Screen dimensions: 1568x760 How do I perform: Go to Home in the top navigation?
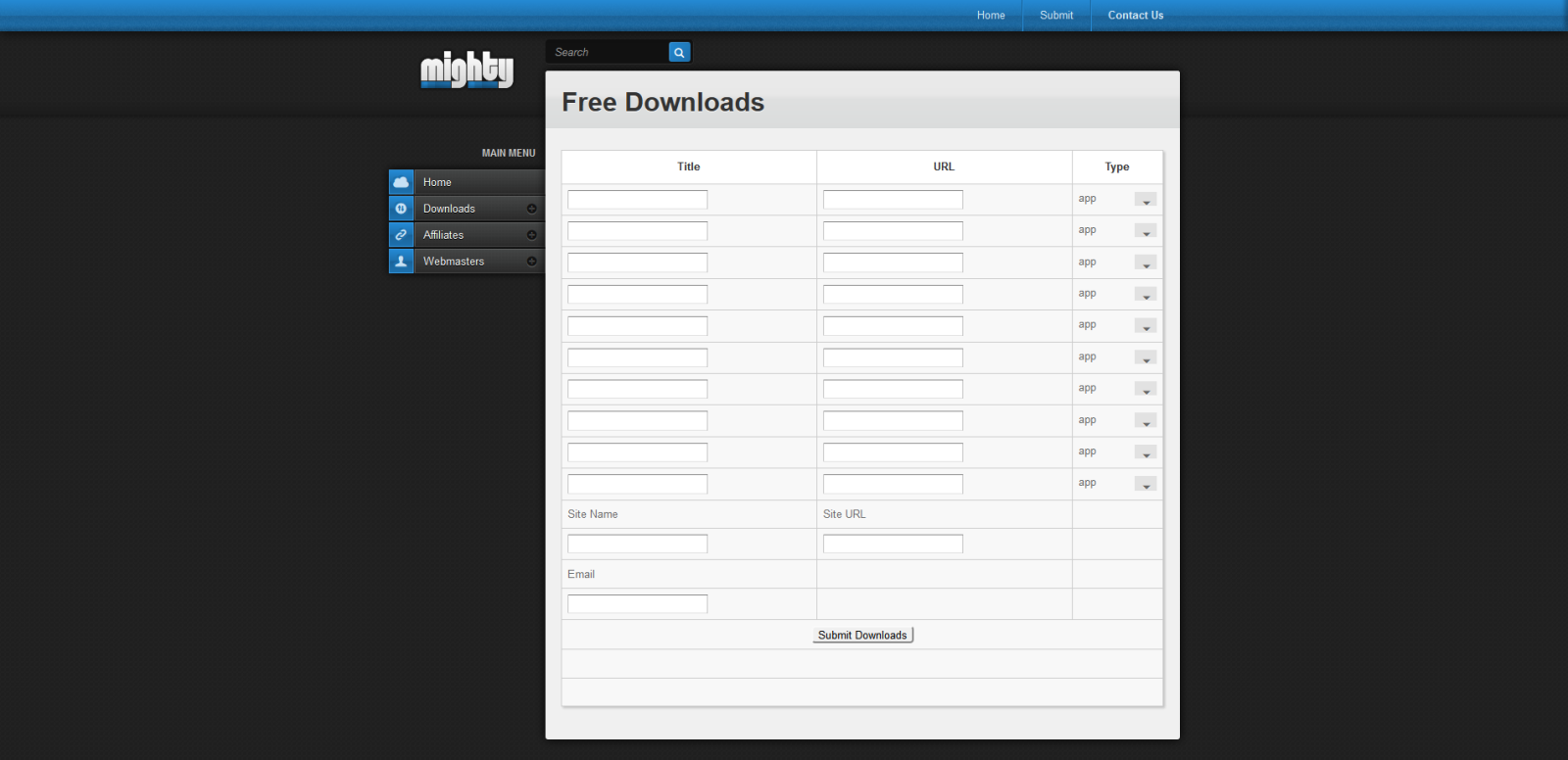click(991, 16)
